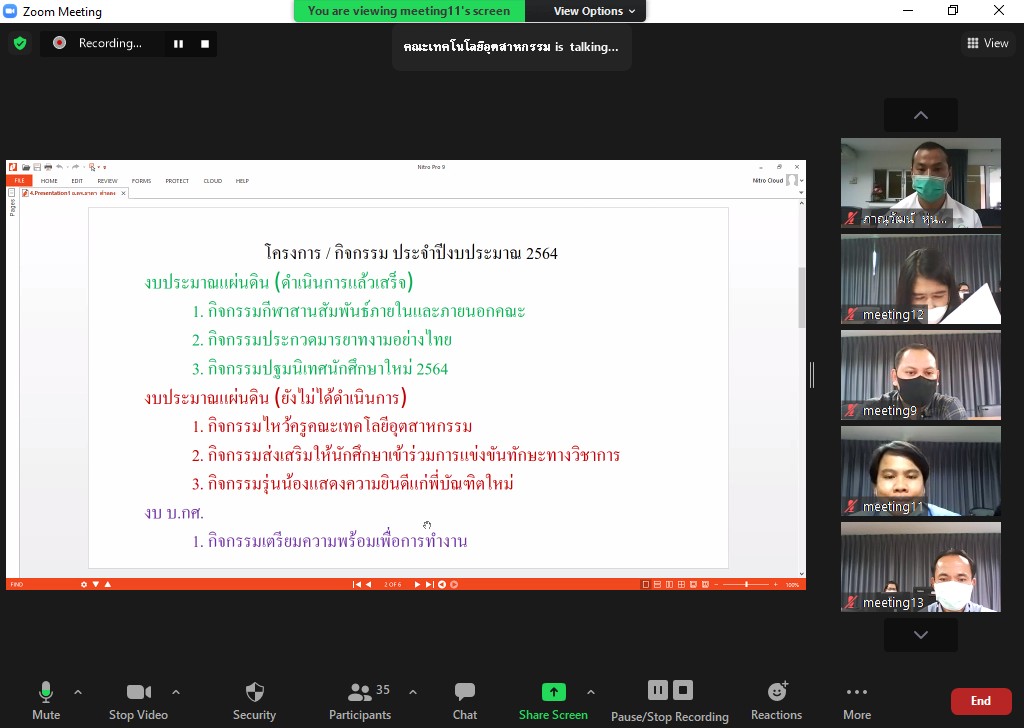This screenshot has width=1024, height=728.
Task: Click the red Recording indicator dot
Action: (59, 43)
